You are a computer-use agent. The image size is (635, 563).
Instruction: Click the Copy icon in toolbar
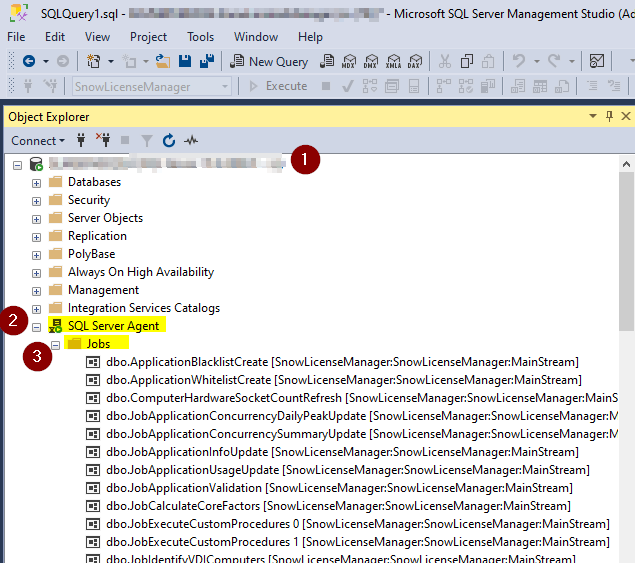point(467,61)
